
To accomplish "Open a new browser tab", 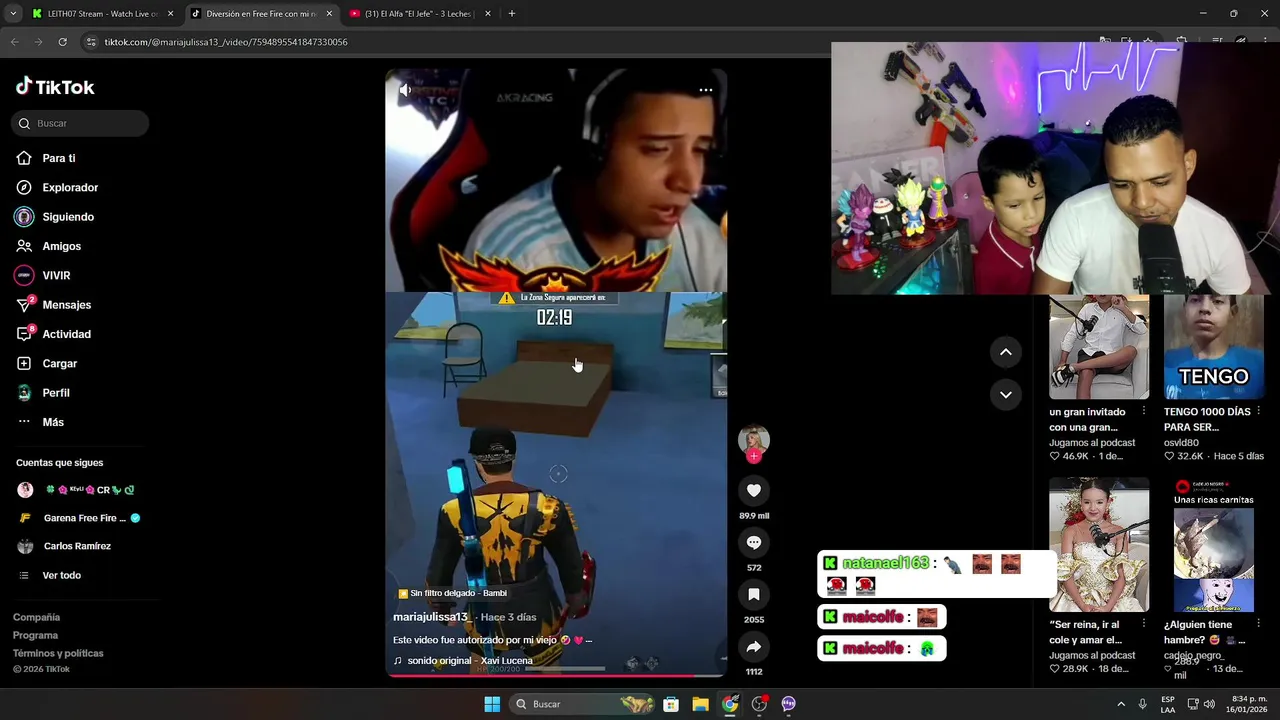I will click(x=512, y=14).
